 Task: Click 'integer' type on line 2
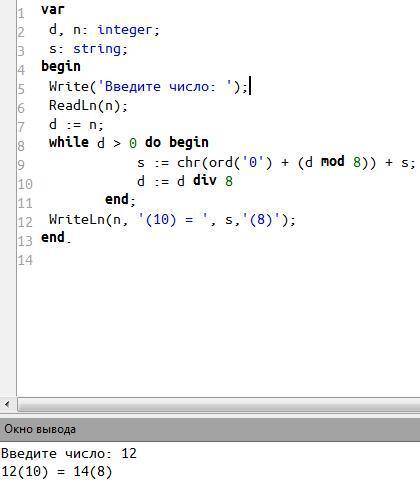125,30
